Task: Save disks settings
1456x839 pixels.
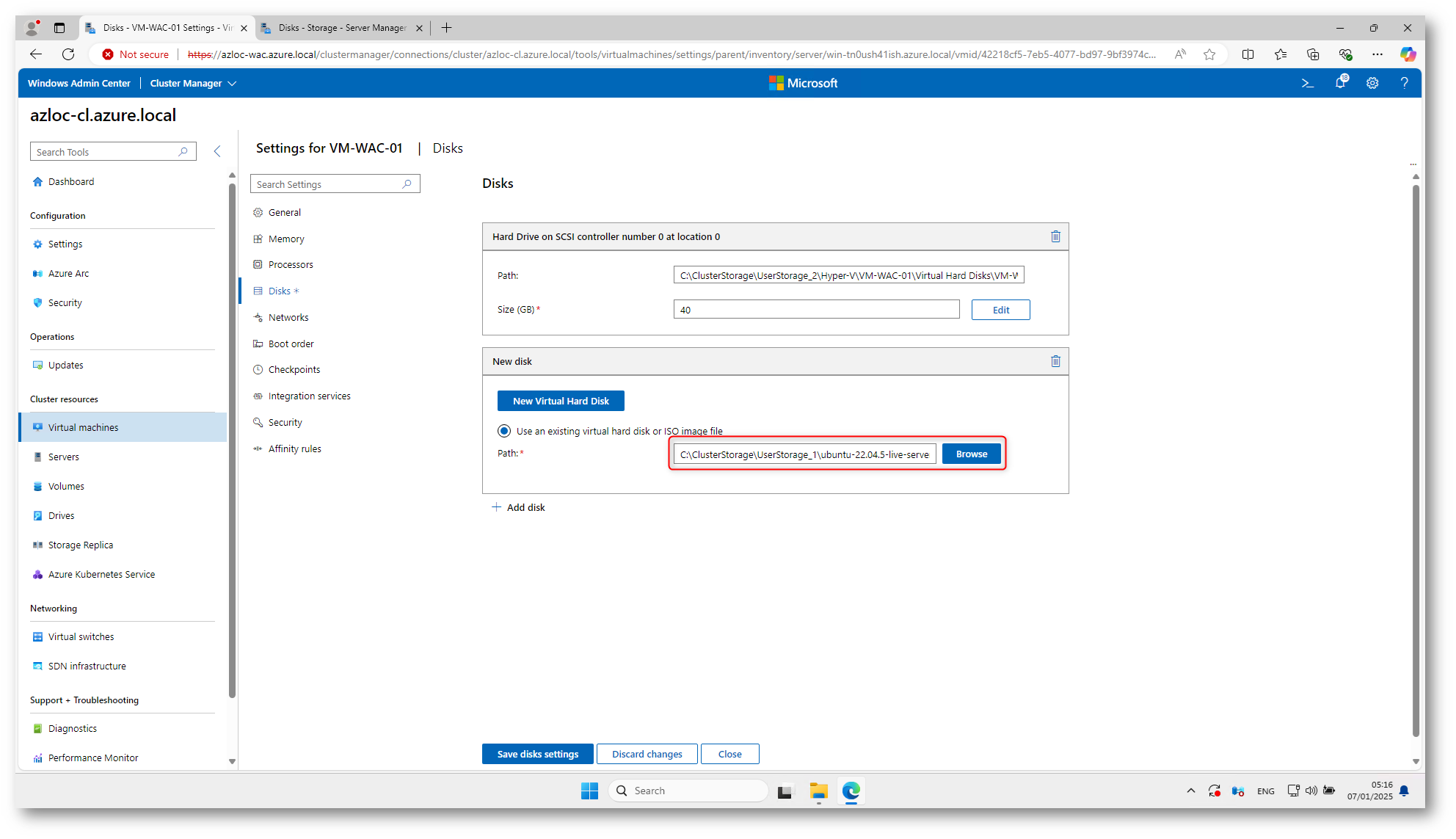Action: pos(538,754)
